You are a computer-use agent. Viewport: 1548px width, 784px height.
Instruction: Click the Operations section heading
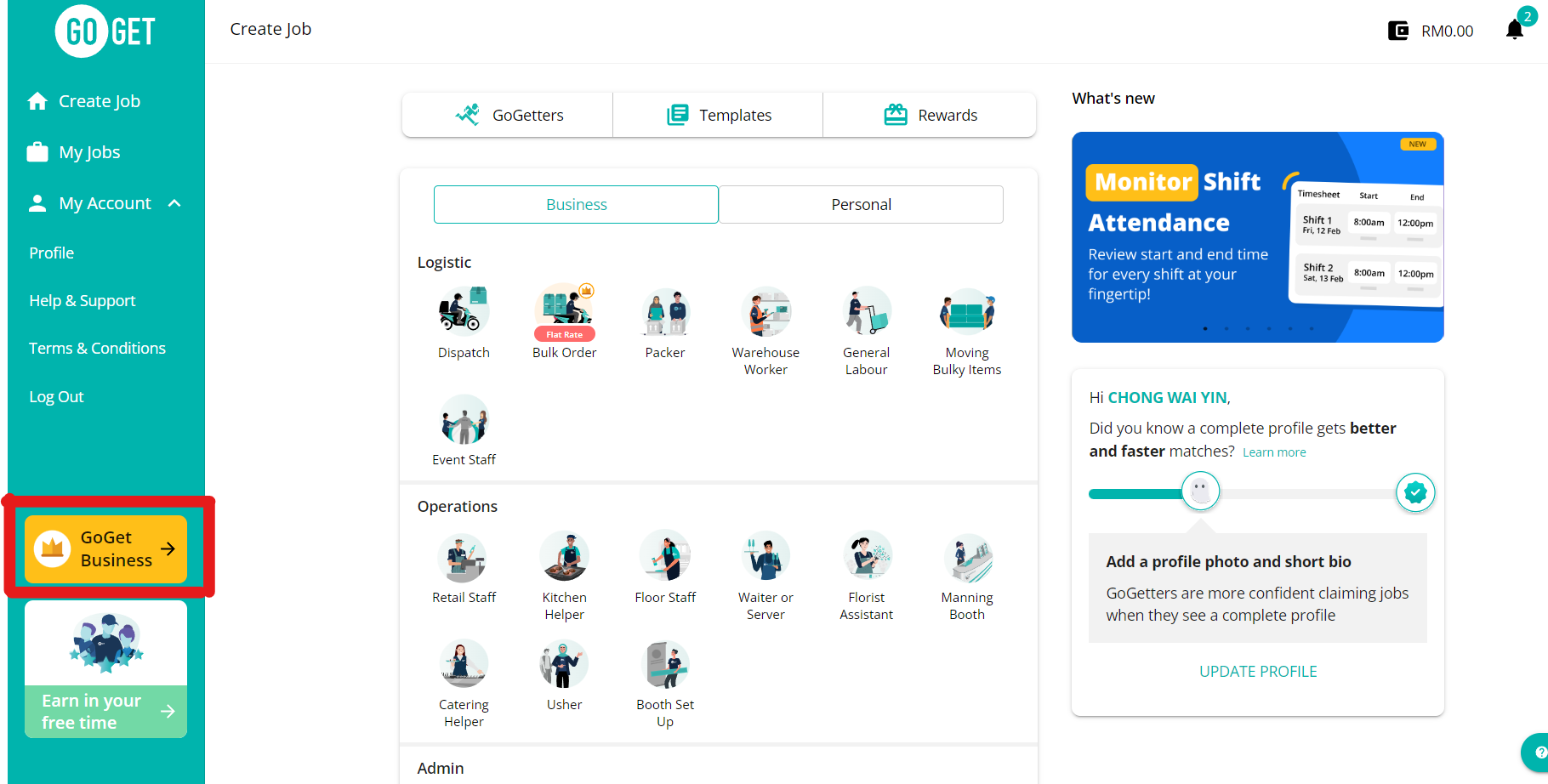pyautogui.click(x=457, y=506)
